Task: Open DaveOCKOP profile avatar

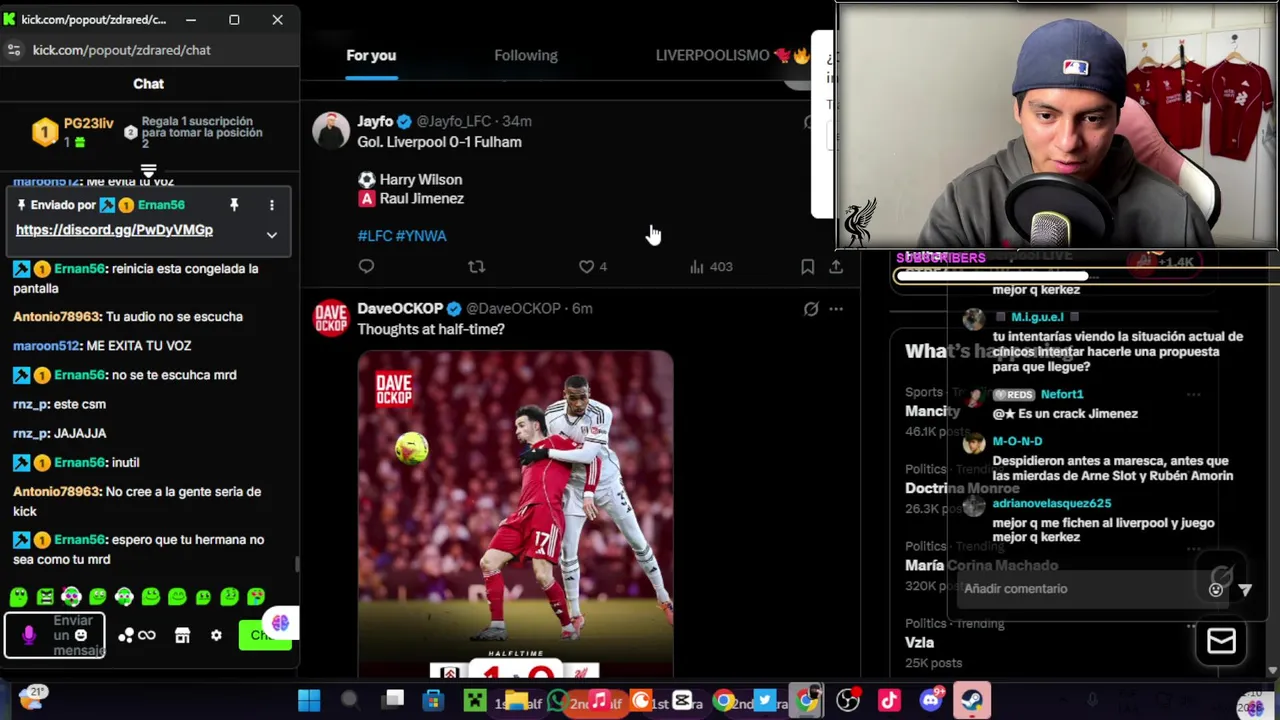Action: pos(331,318)
